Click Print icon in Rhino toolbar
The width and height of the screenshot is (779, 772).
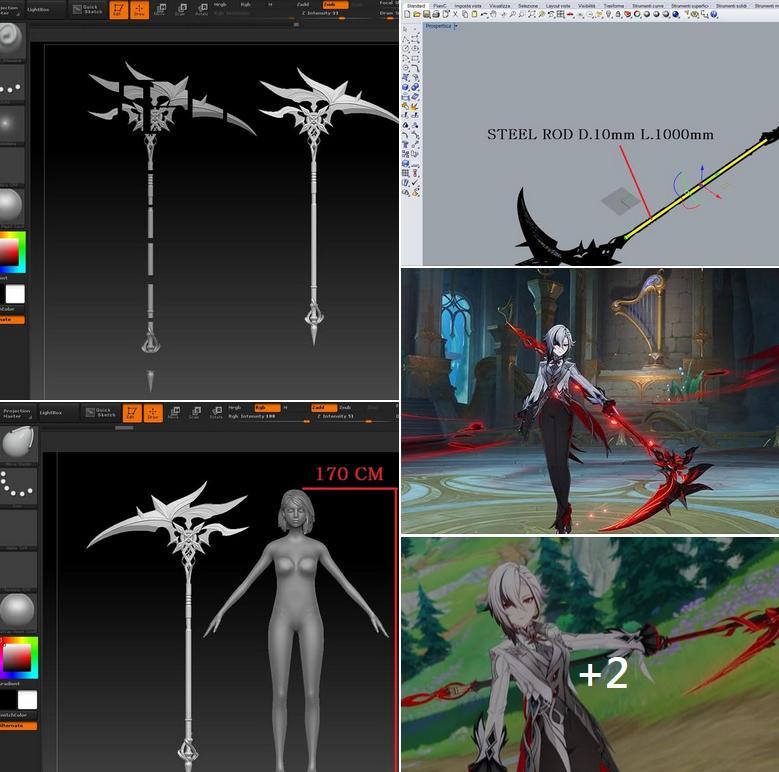point(436,14)
